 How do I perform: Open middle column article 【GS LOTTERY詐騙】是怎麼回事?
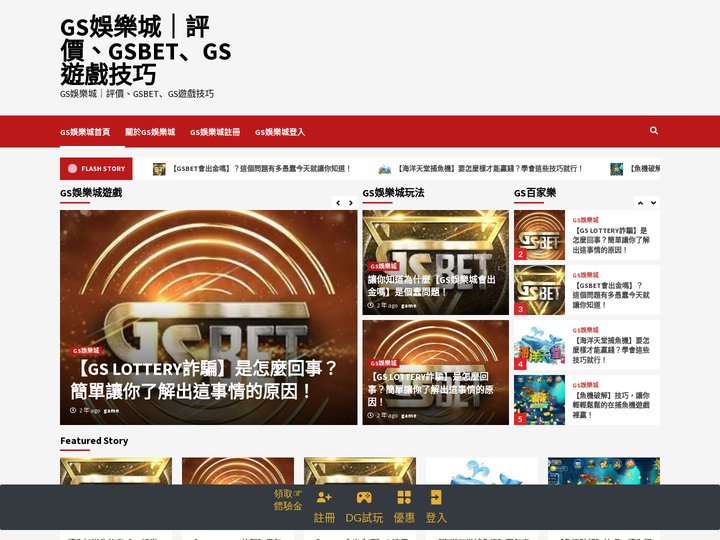point(430,389)
